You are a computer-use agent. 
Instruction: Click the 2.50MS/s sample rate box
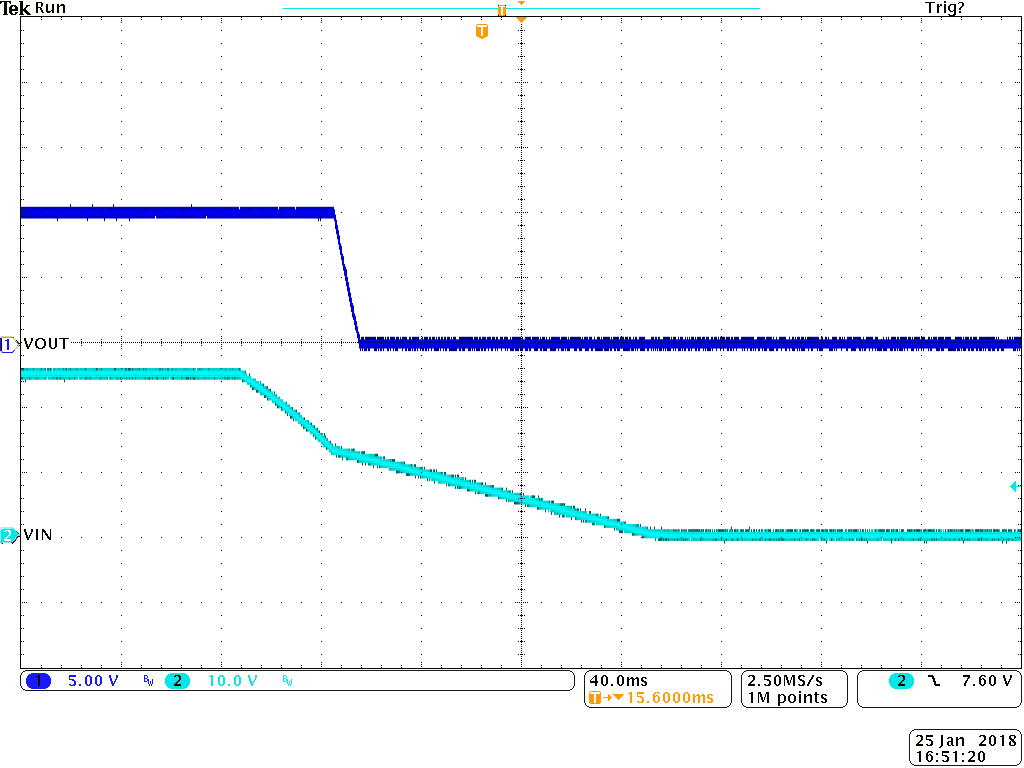(791, 689)
